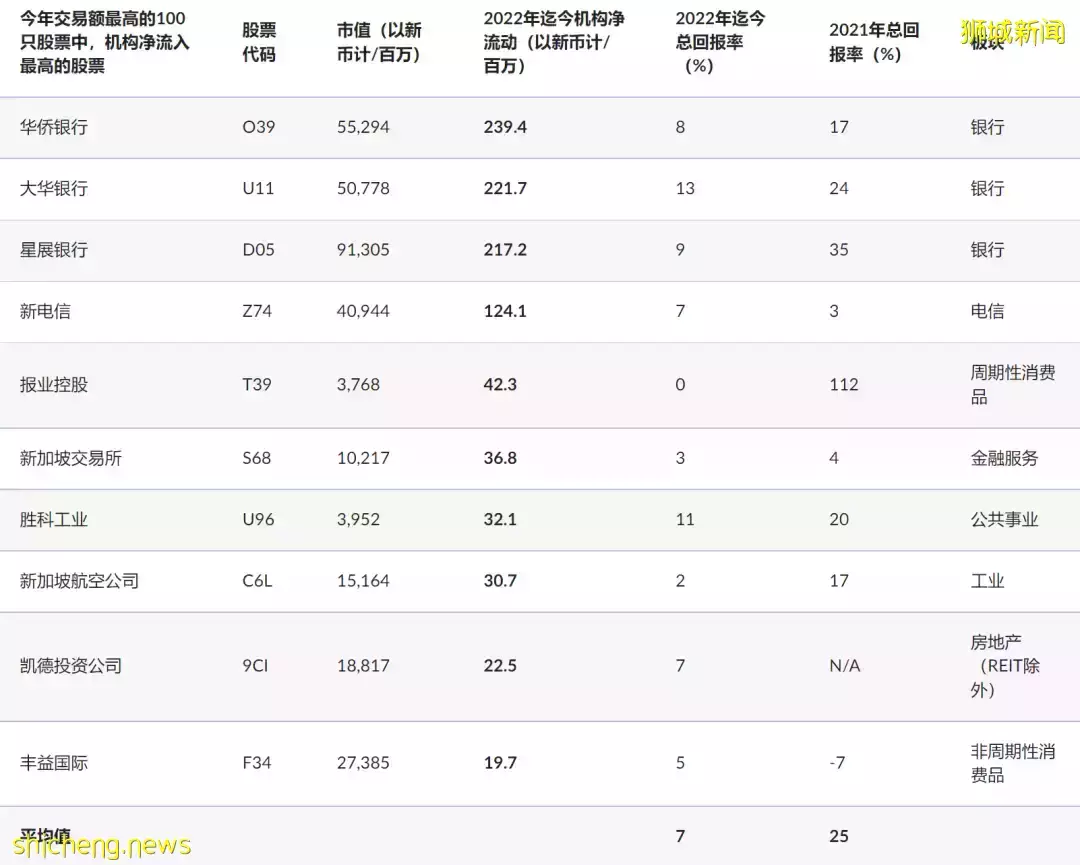Select the 市值（以新币计/百万）column header
Screen dimensions: 1080x865
(x=379, y=42)
